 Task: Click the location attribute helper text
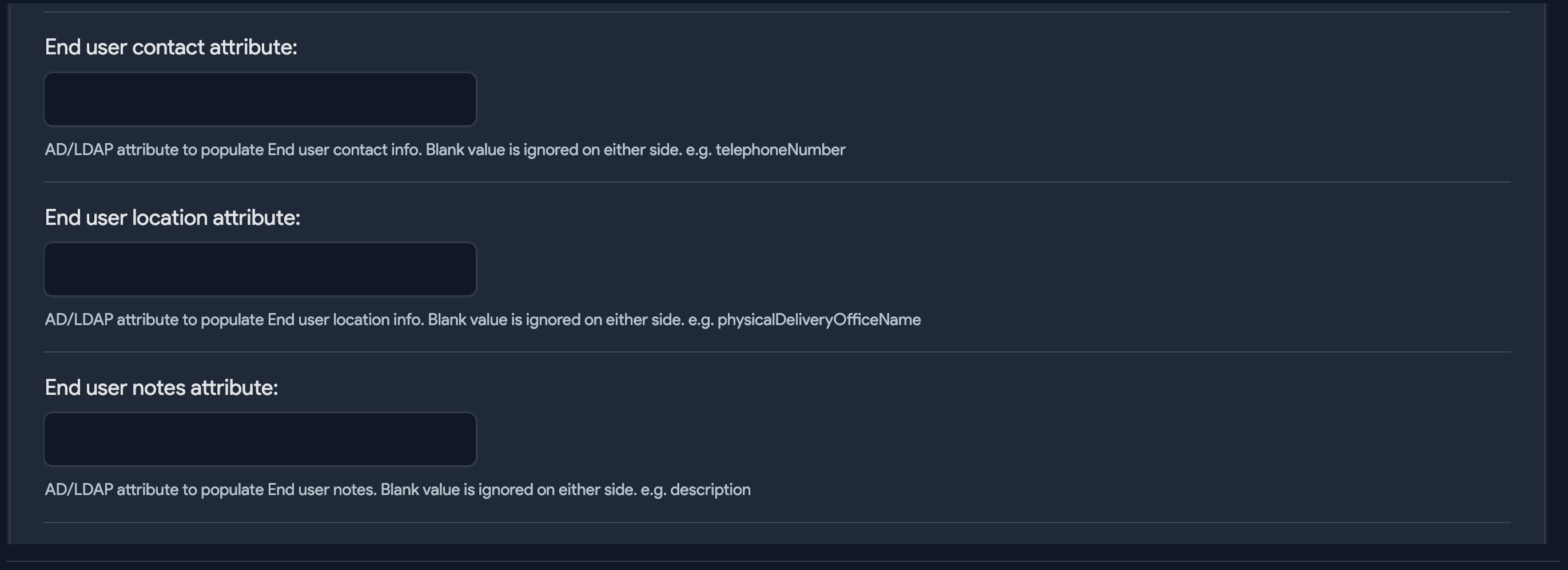tap(483, 319)
